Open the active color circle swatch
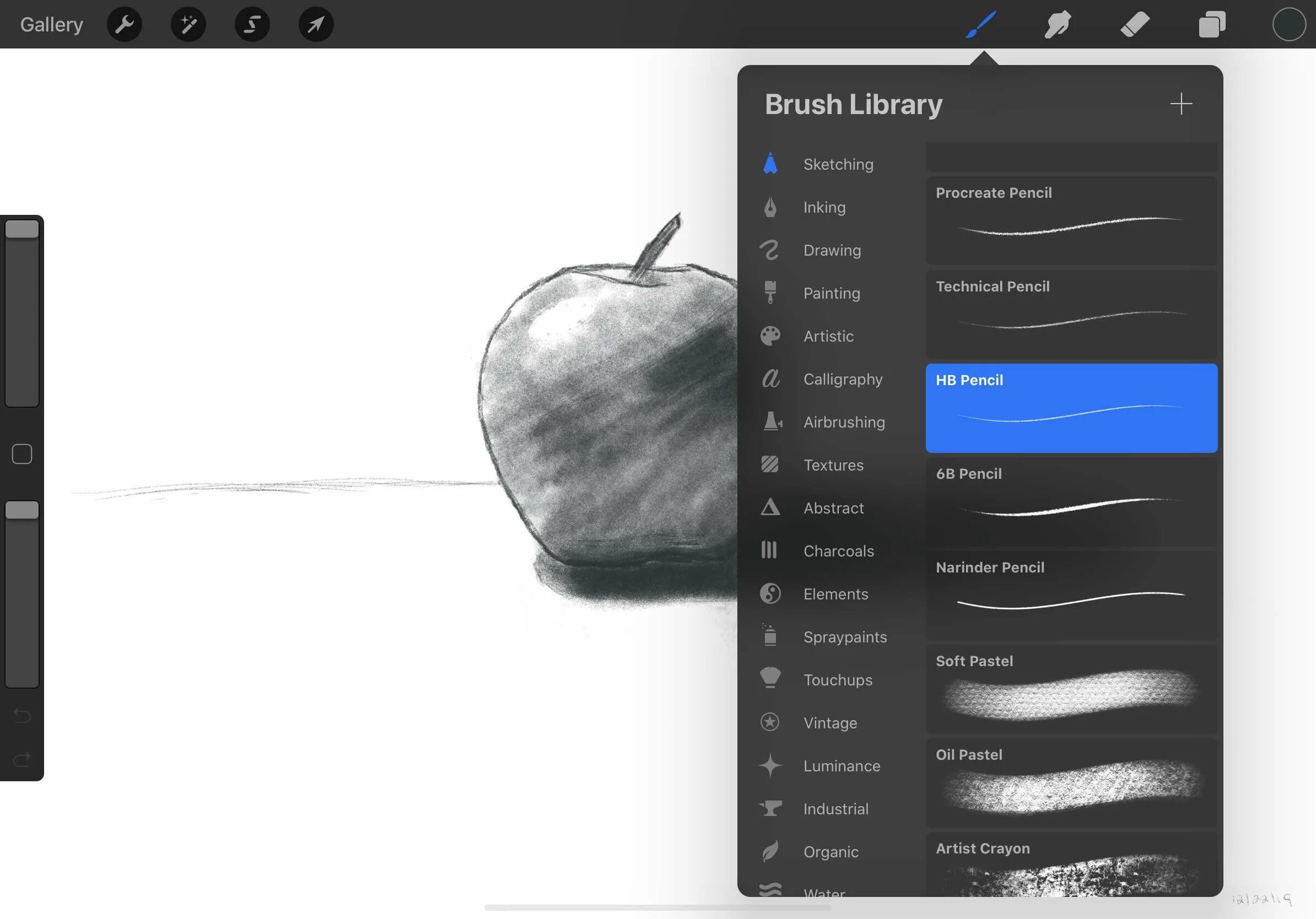The width and height of the screenshot is (1316, 919). [1288, 24]
